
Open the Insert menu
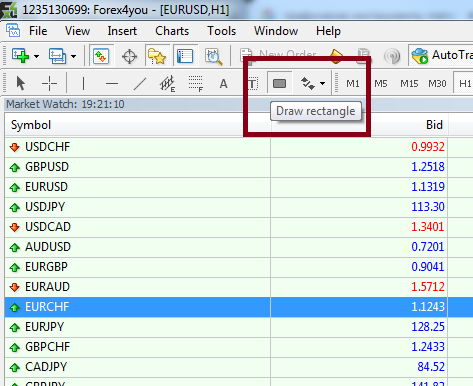click(122, 31)
